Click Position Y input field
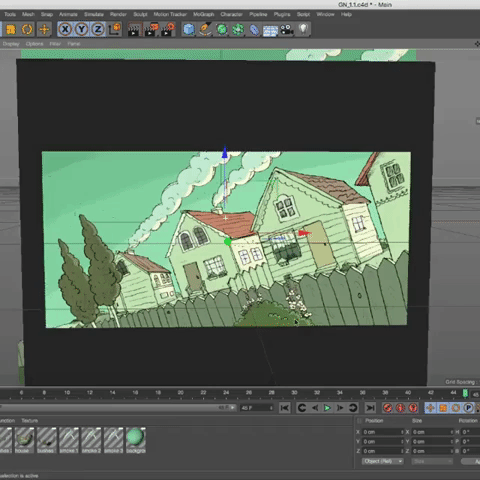480x480 pixels. [x=383, y=442]
